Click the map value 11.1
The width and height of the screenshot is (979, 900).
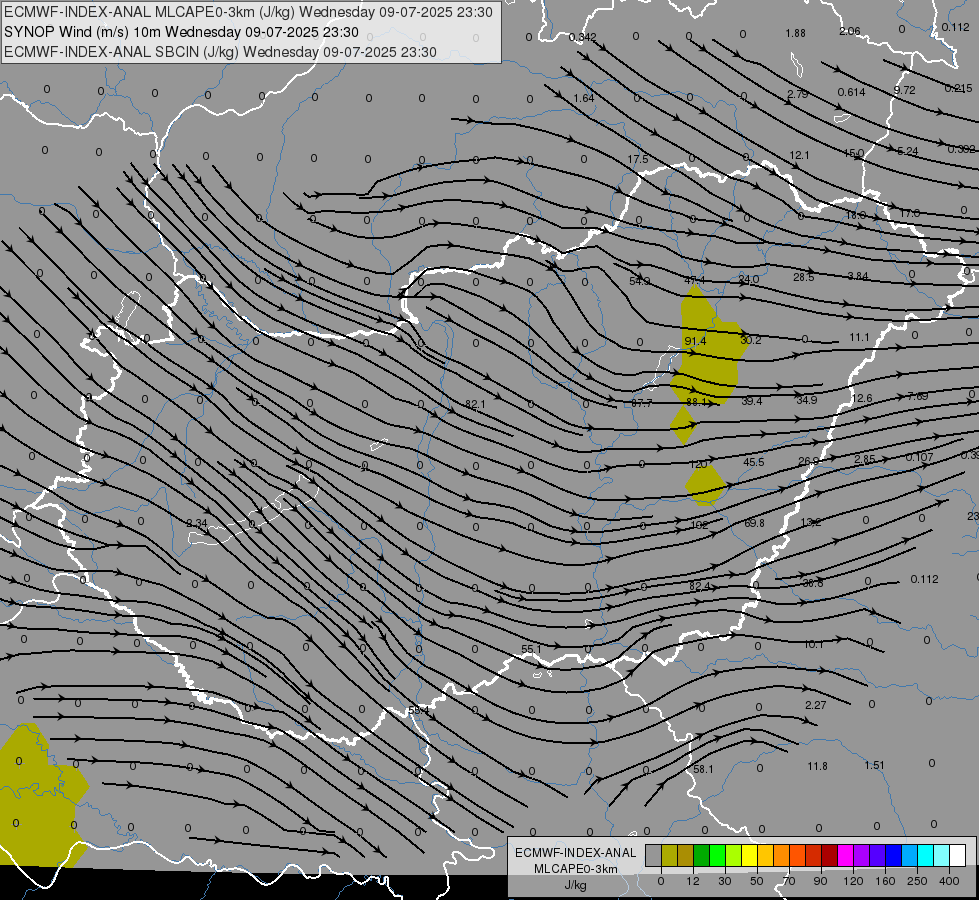(859, 337)
